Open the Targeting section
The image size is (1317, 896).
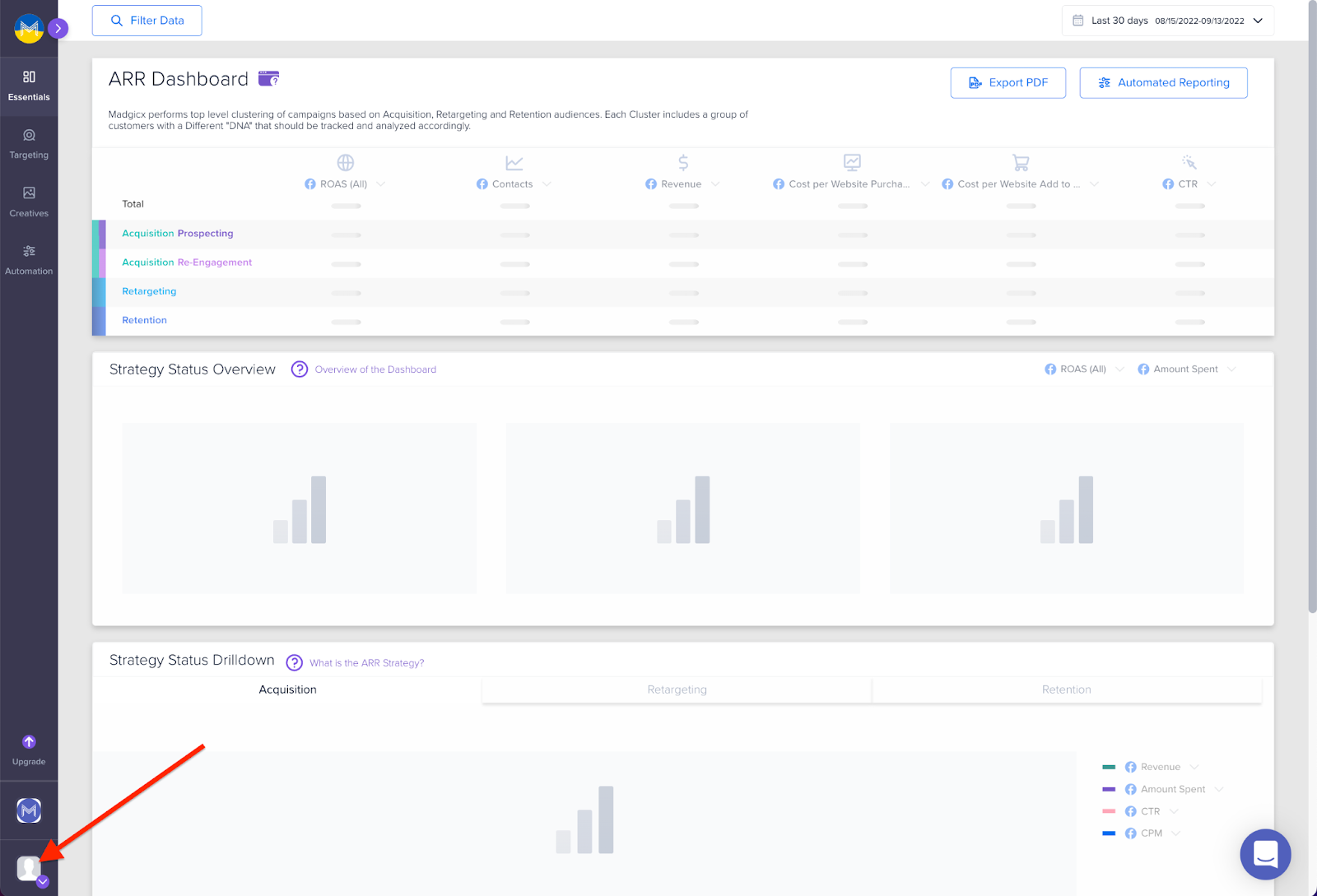point(29,145)
